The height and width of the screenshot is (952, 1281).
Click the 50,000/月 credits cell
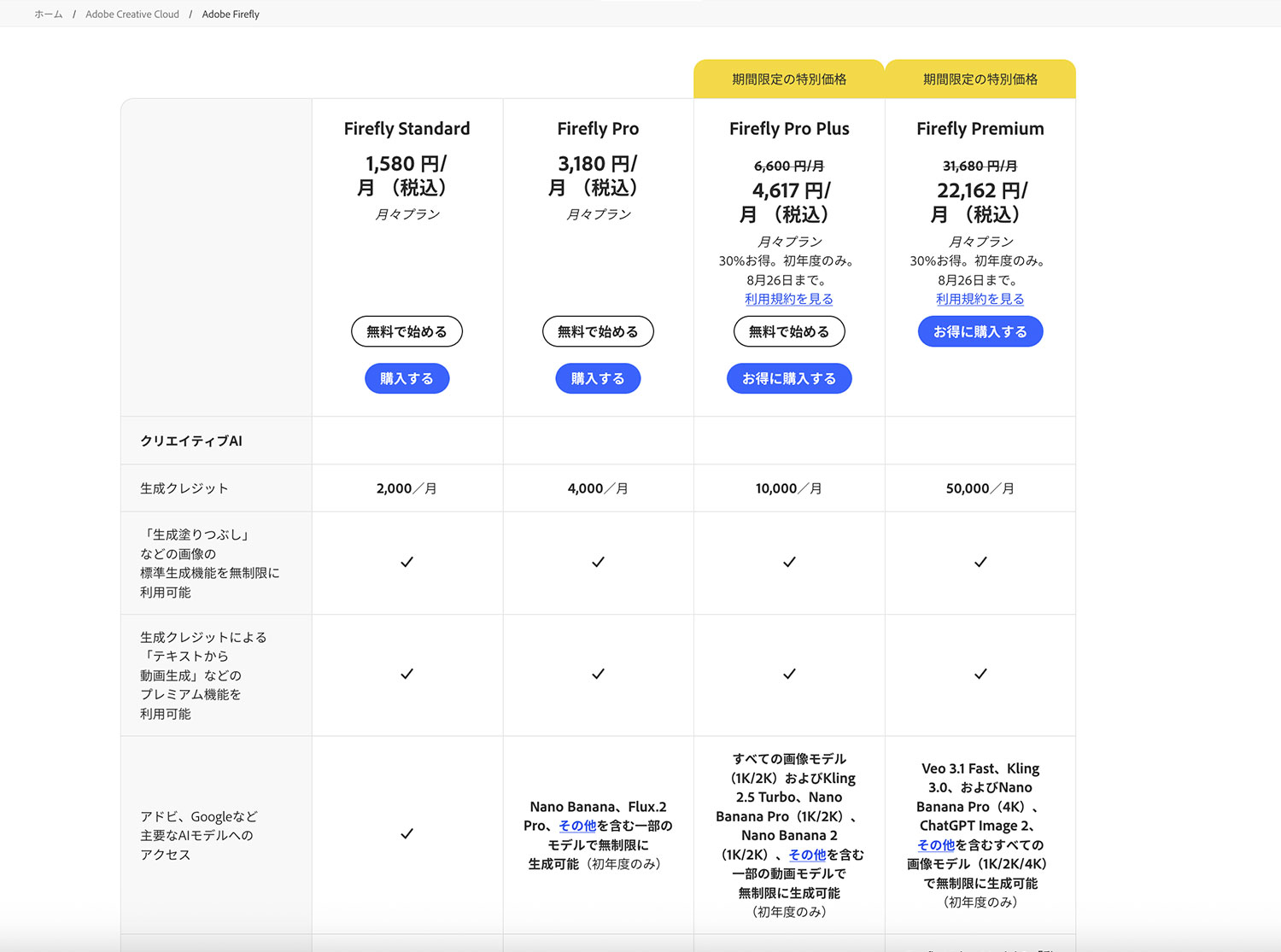point(980,488)
